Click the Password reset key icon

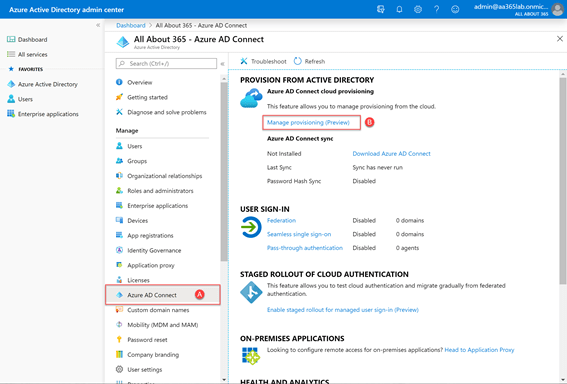(x=119, y=339)
